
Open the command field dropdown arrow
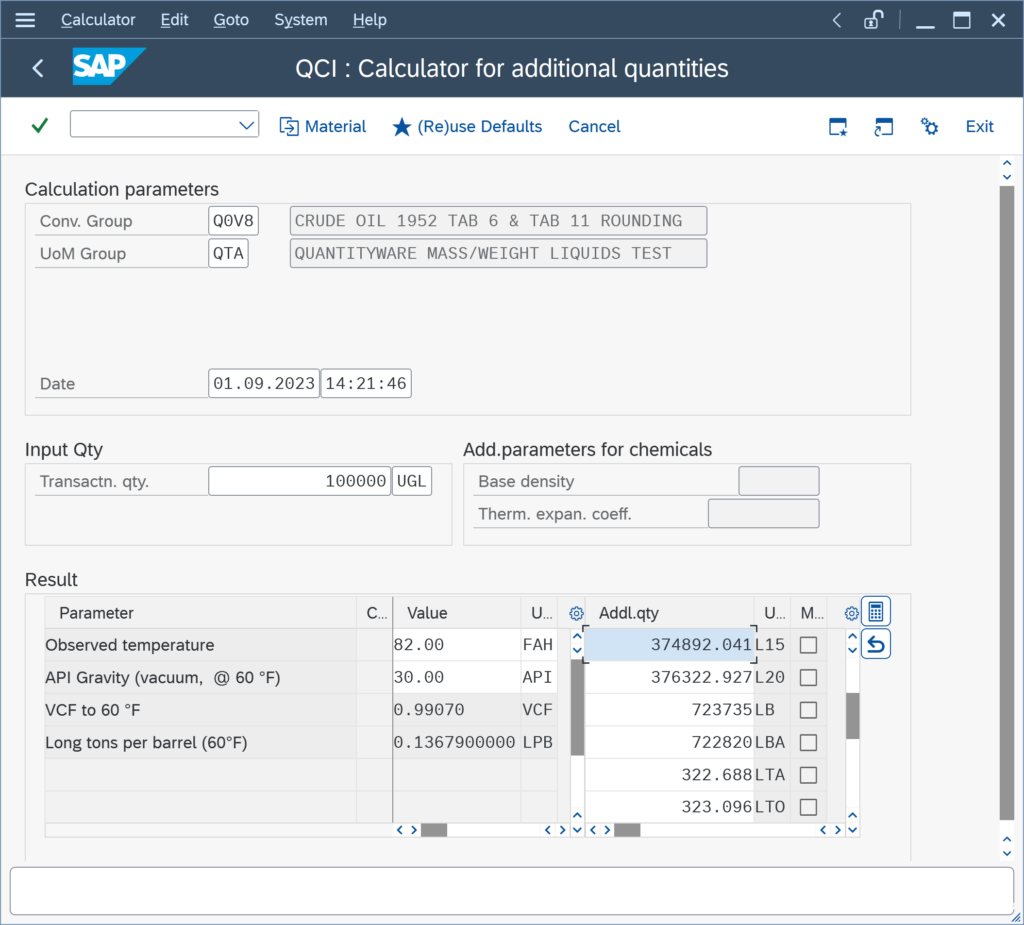(x=246, y=125)
